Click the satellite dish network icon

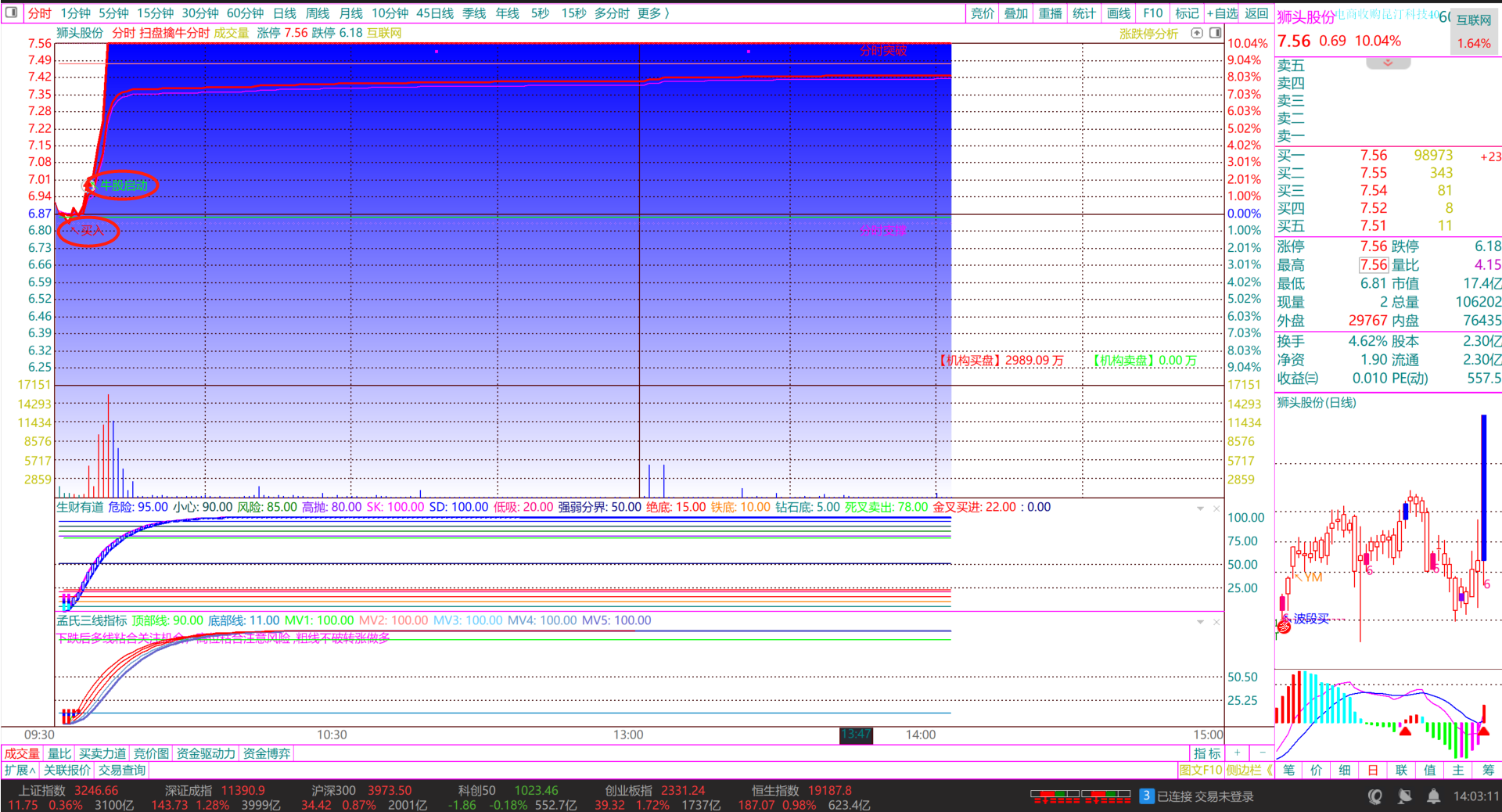pos(1405,796)
